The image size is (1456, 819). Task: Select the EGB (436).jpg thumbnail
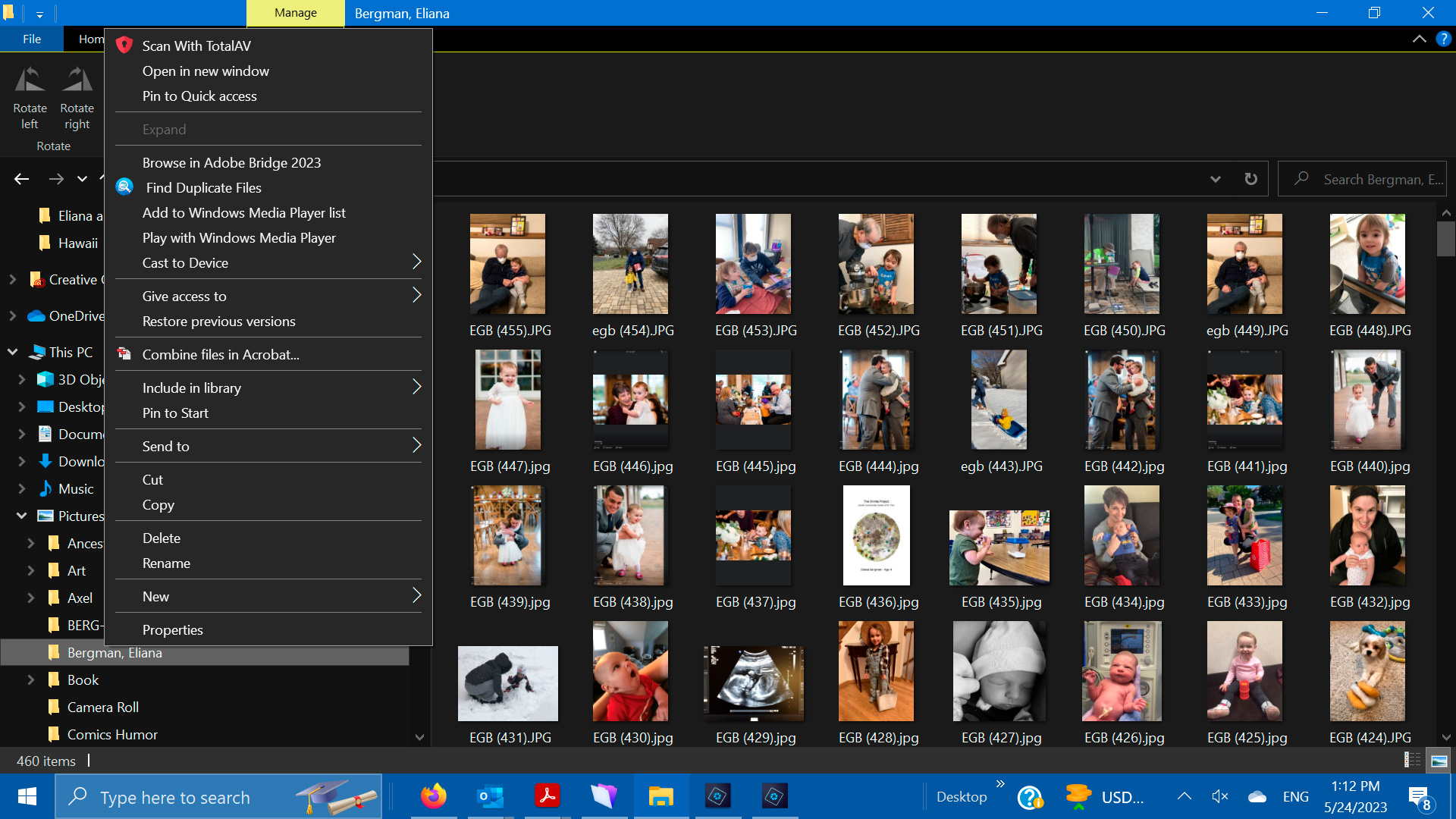pyautogui.click(x=877, y=535)
